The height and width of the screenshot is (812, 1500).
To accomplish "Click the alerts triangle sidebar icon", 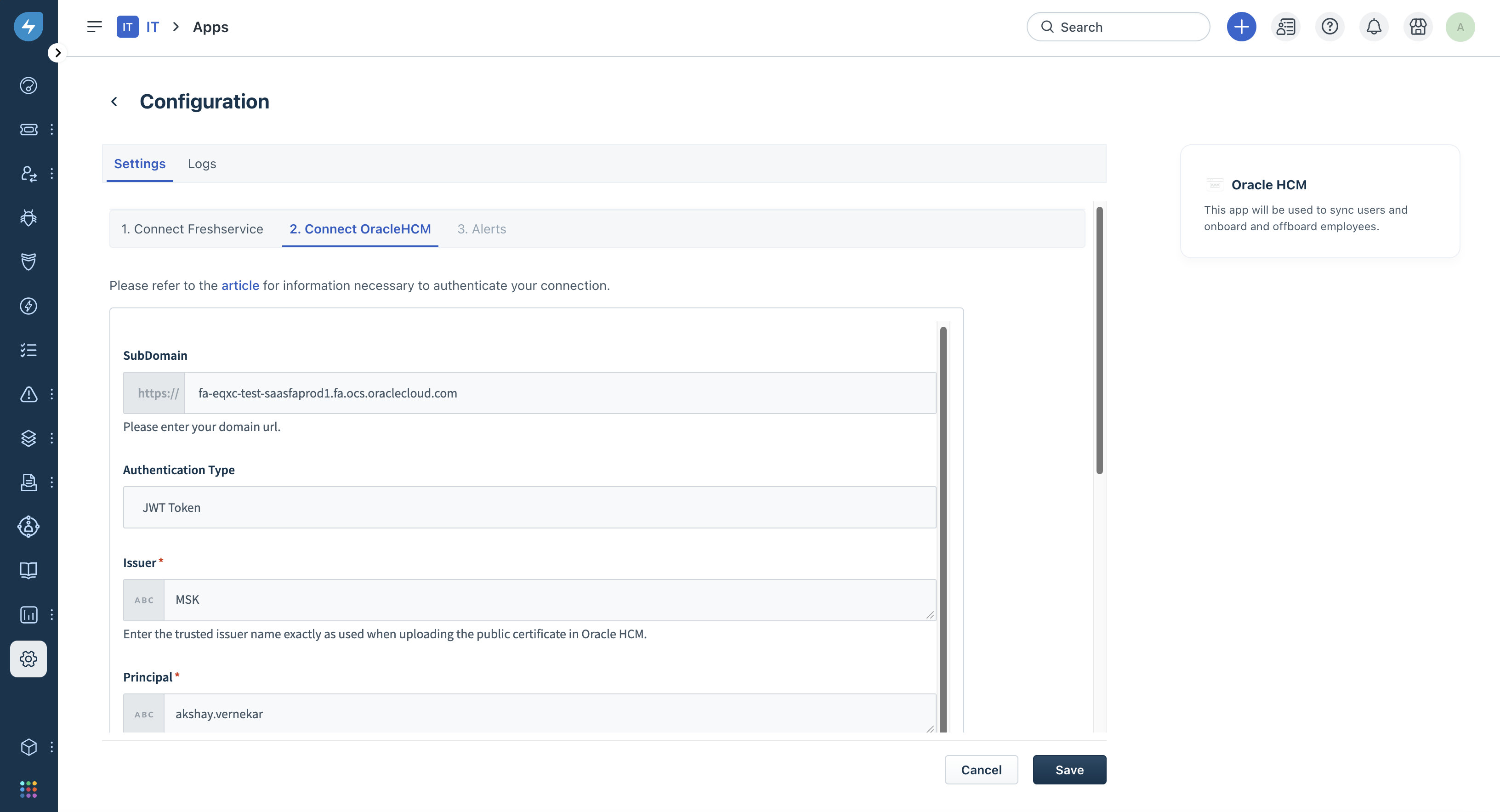I will [28, 394].
